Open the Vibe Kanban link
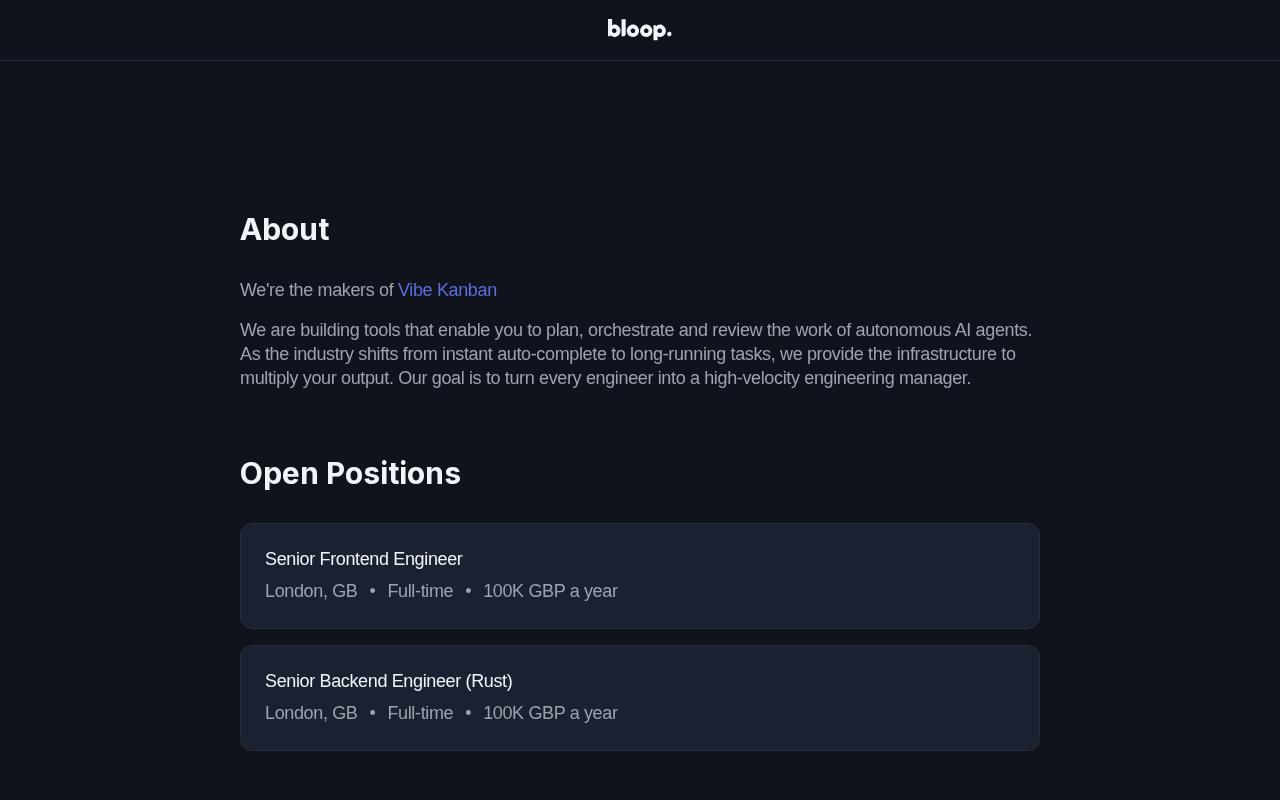1280x800 pixels. click(447, 290)
